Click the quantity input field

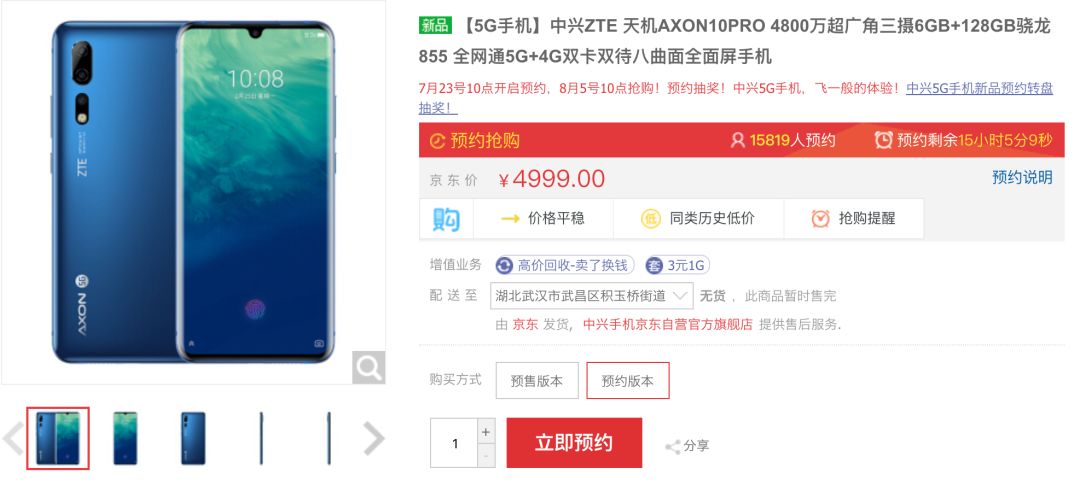click(454, 443)
